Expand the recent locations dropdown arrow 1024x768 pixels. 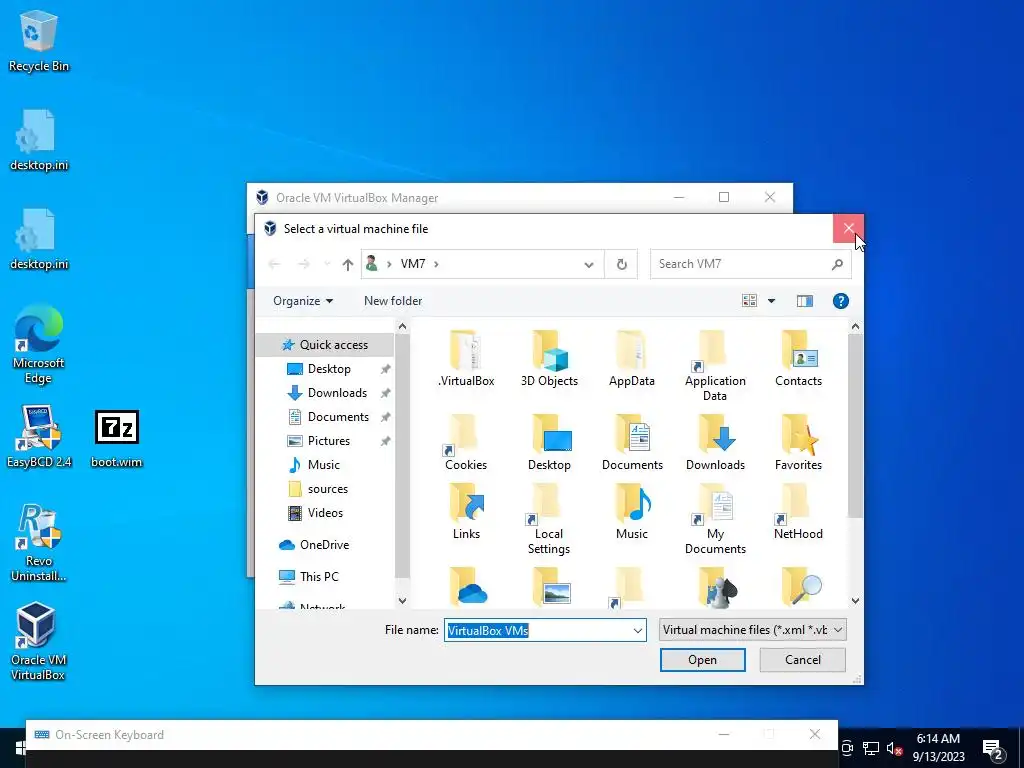[x=327, y=264]
